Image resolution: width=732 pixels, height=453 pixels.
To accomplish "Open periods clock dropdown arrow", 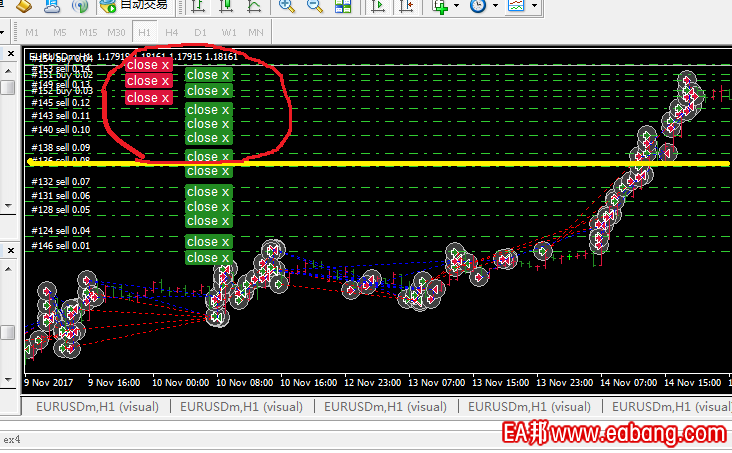I will point(495,7).
